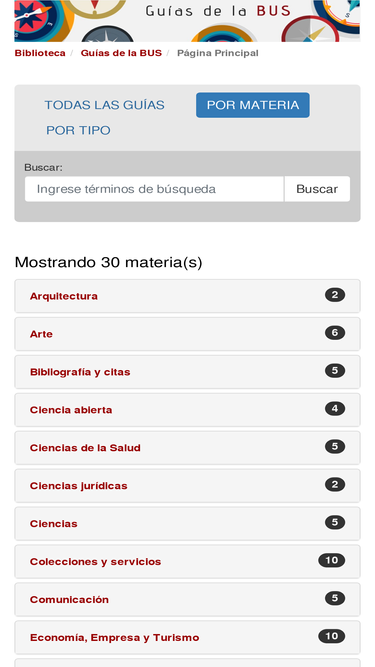This screenshot has width=375, height=667.
Task: Open Ciencias de la Salud guides
Action: click(x=188, y=448)
